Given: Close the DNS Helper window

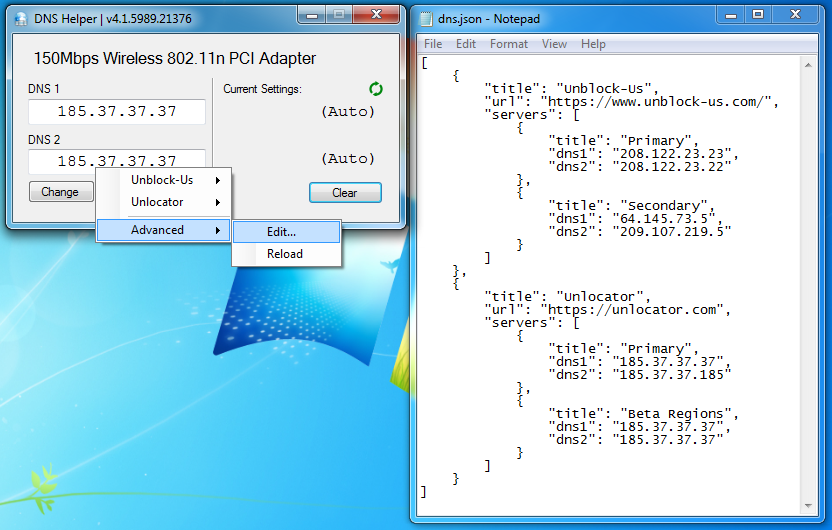Looking at the screenshot, I should click(x=376, y=15).
